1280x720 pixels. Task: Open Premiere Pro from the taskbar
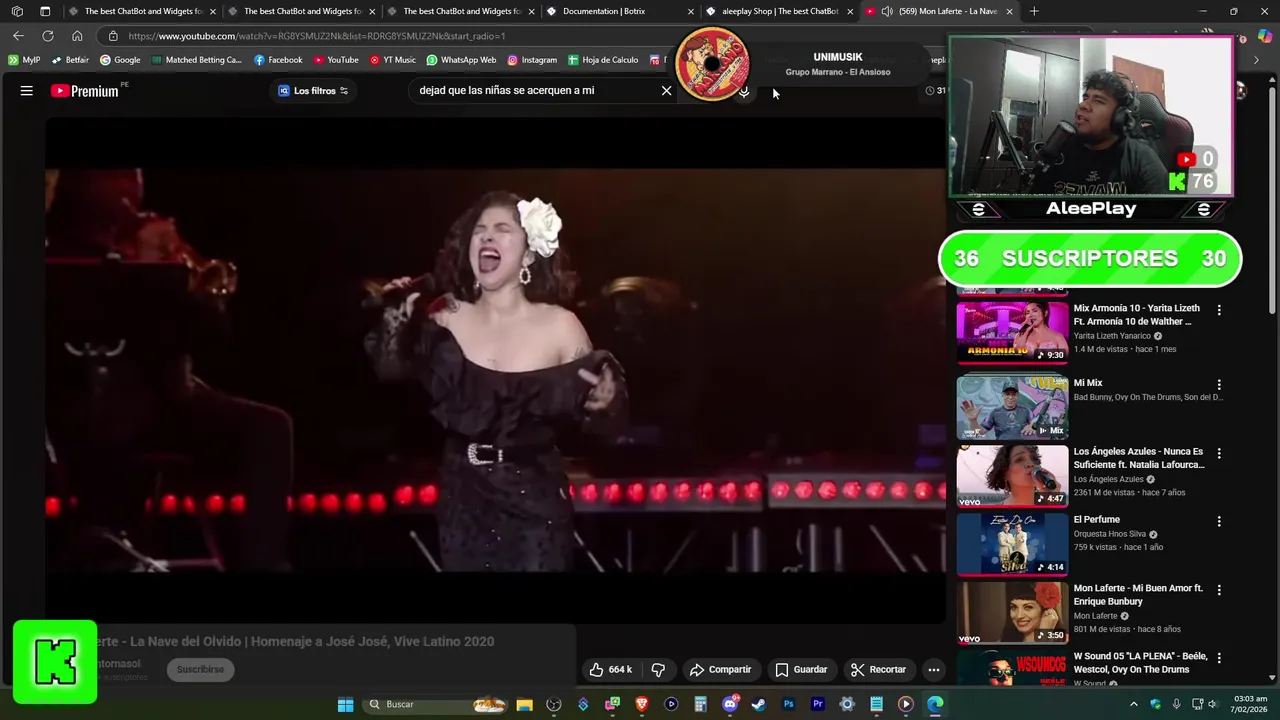click(818, 704)
